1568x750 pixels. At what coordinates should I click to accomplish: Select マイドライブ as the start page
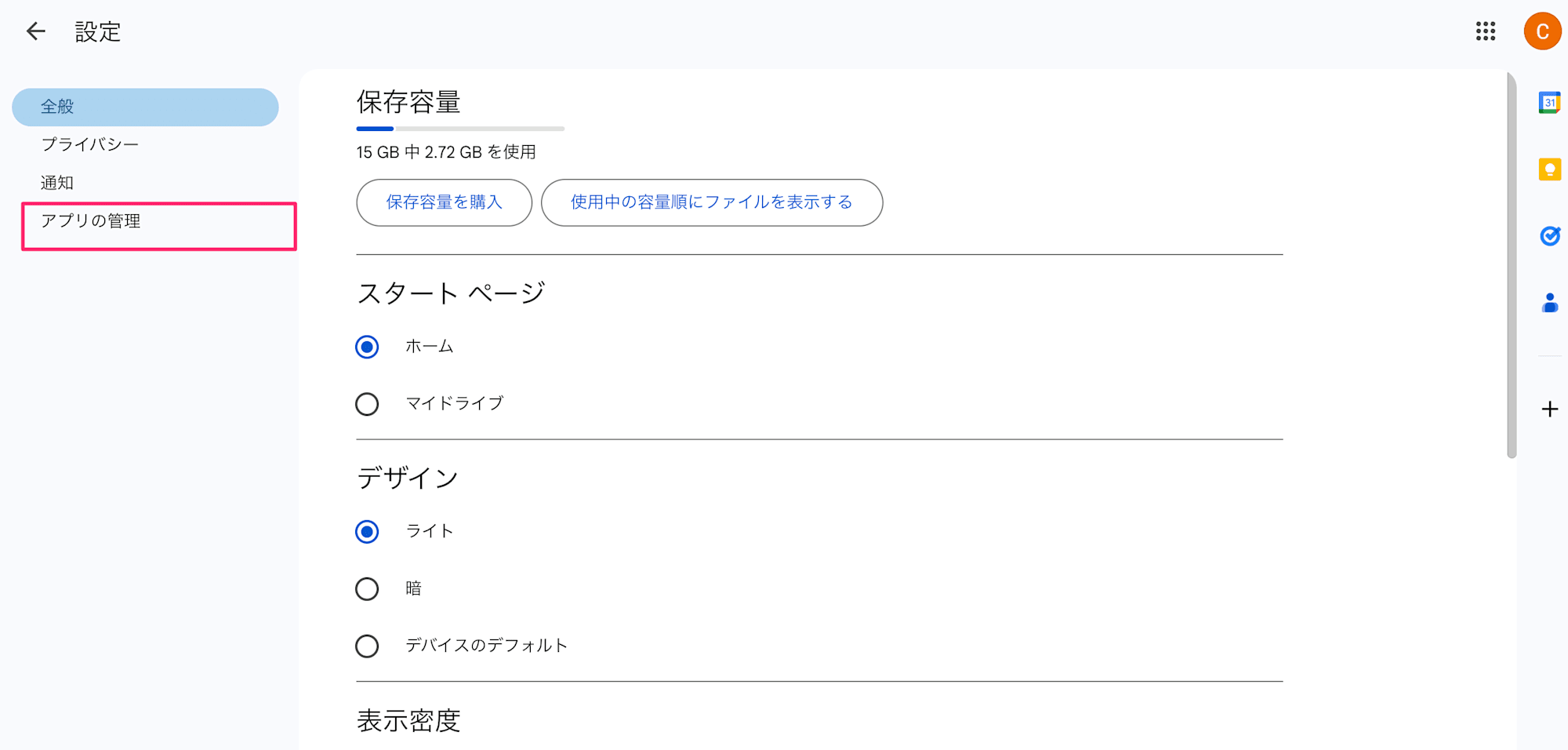coord(367,404)
